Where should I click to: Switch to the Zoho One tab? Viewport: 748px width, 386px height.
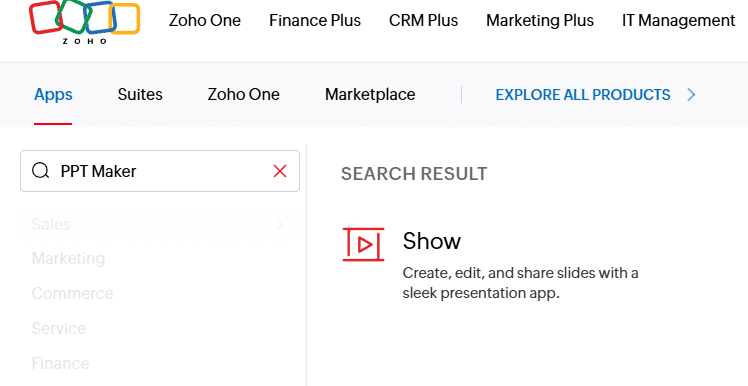[x=243, y=94]
